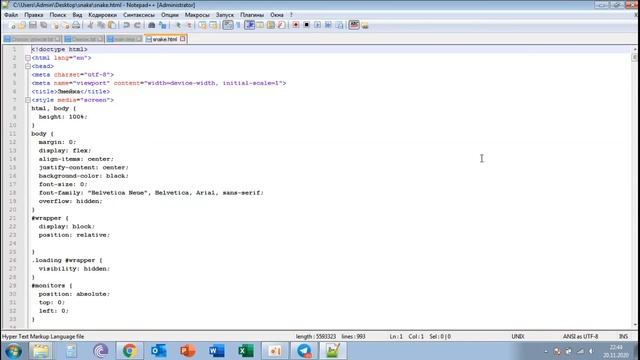Enable synchronized horizontal scrolling

point(213,25)
